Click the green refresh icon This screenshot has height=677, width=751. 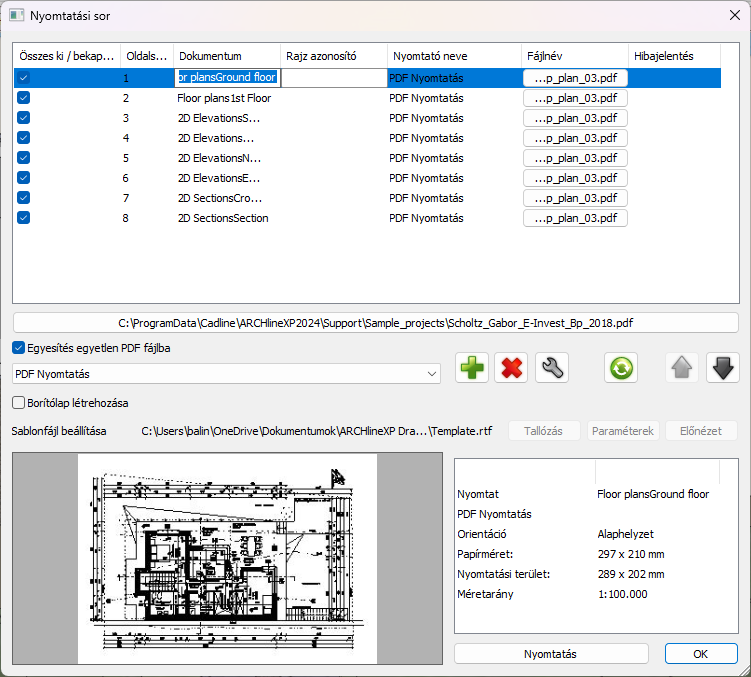coord(621,368)
